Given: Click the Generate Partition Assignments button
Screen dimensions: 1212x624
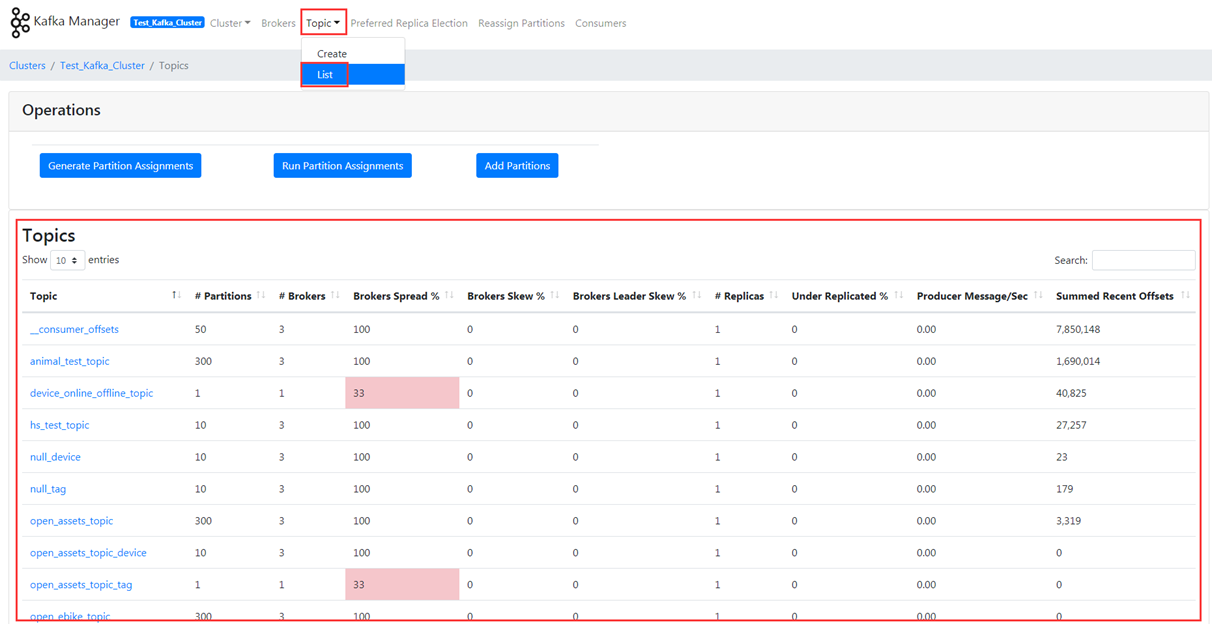Looking at the screenshot, I should [x=121, y=166].
